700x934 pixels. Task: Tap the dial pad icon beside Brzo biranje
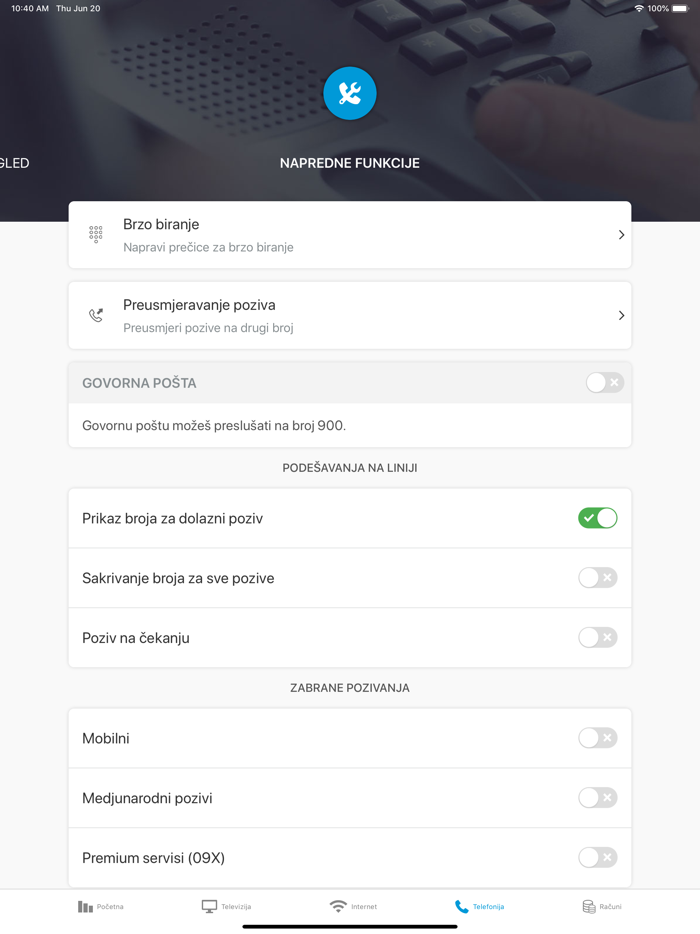[96, 235]
